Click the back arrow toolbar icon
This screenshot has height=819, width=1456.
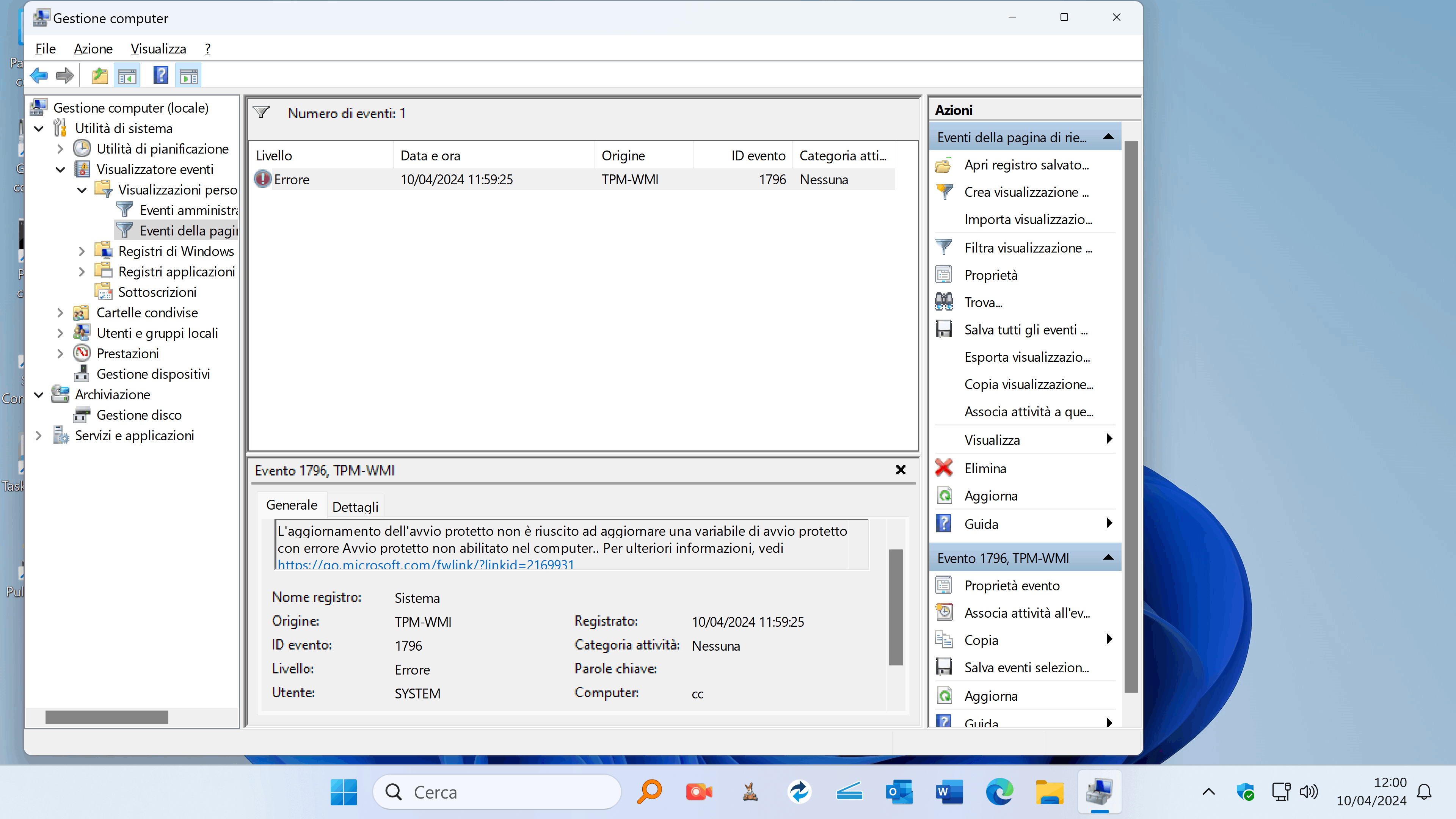[38, 75]
